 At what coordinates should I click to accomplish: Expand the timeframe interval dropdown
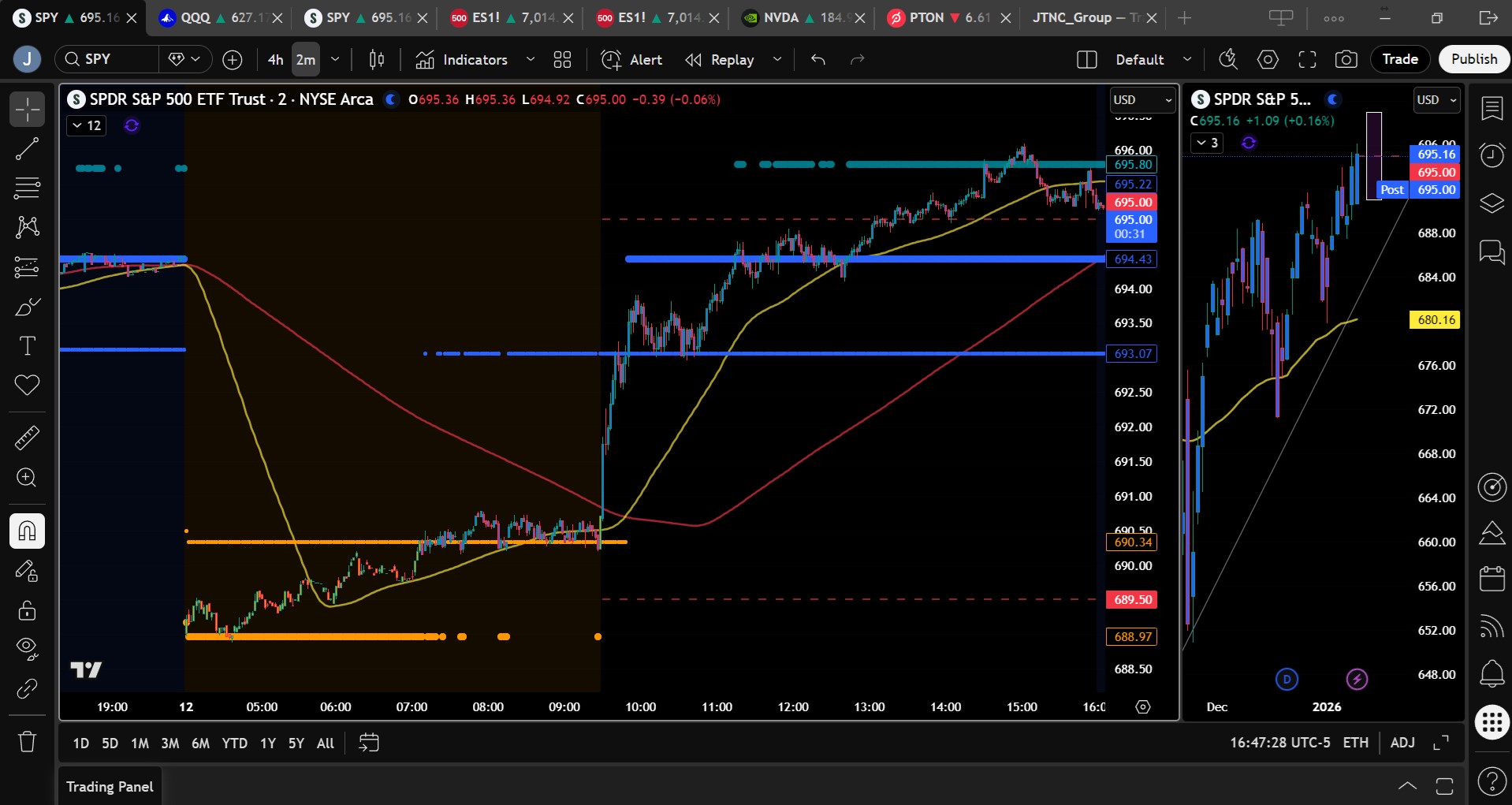[x=335, y=59]
